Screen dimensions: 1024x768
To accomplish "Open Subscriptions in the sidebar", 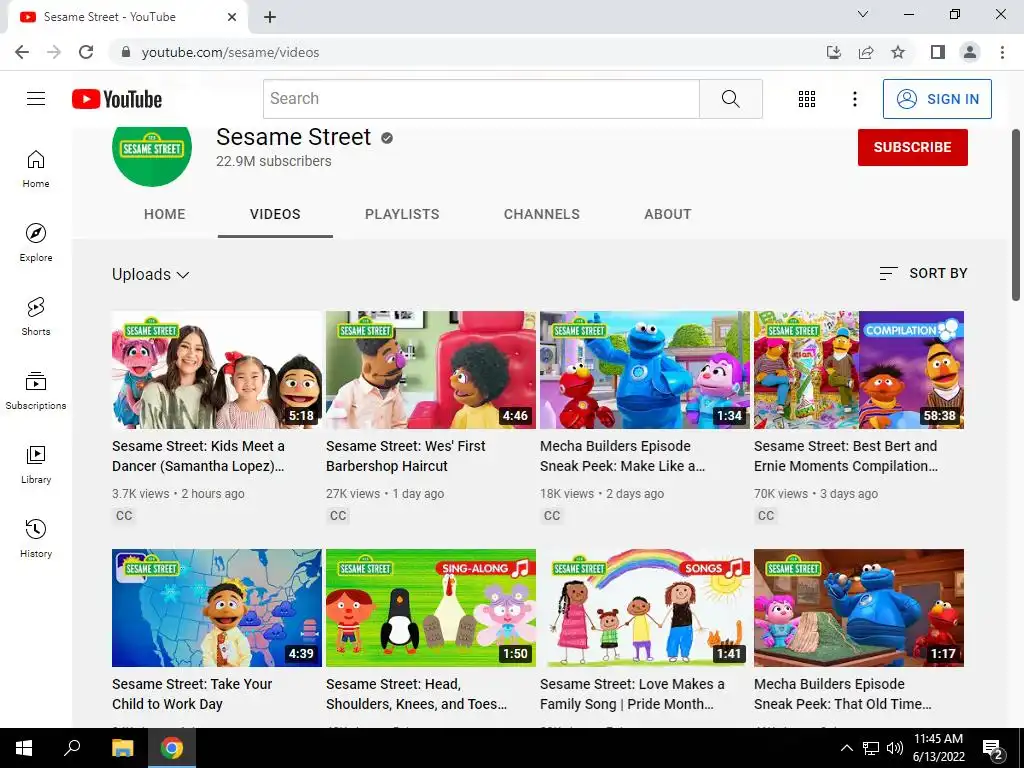I will coord(36,391).
